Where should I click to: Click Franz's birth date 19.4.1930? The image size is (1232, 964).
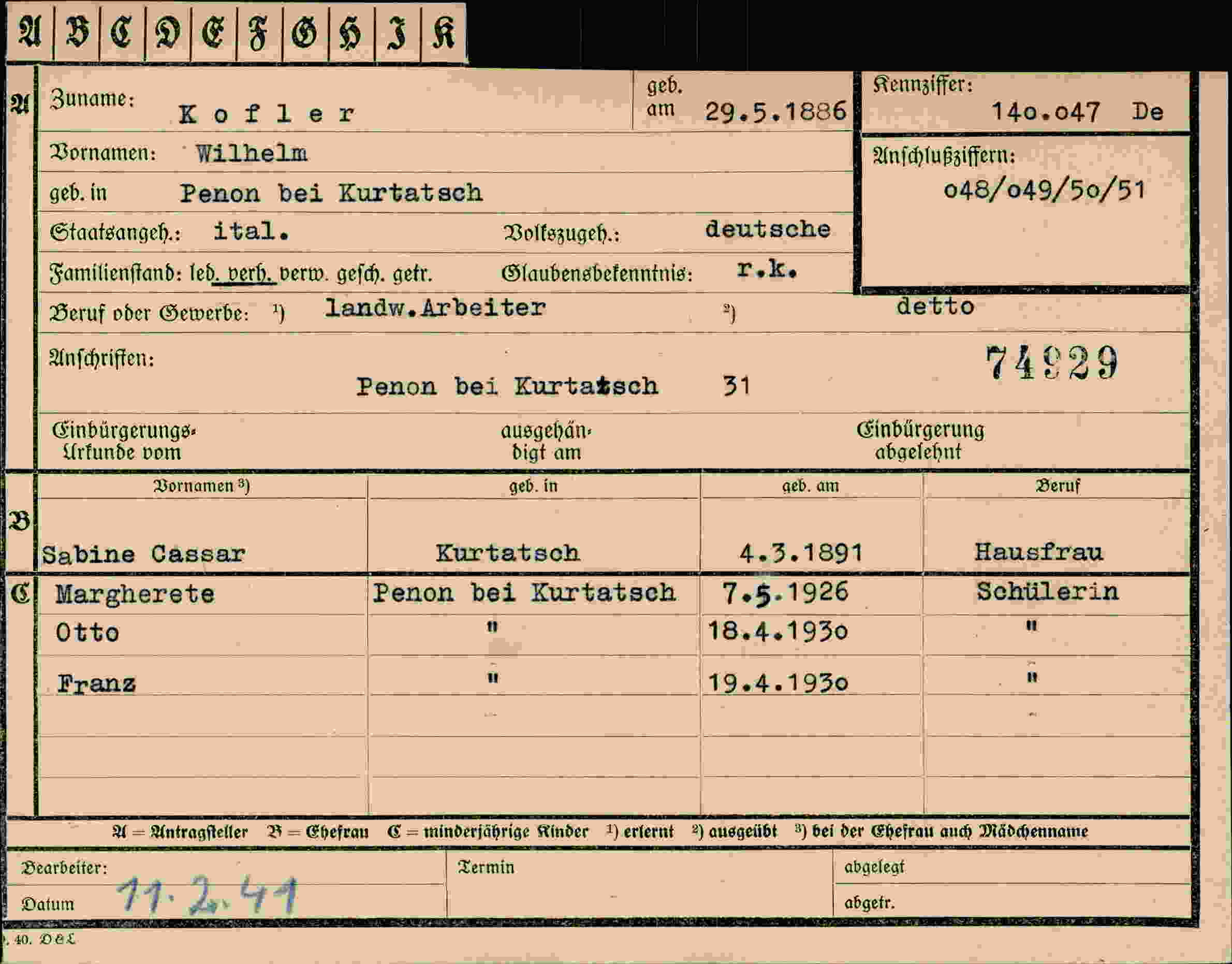(778, 683)
